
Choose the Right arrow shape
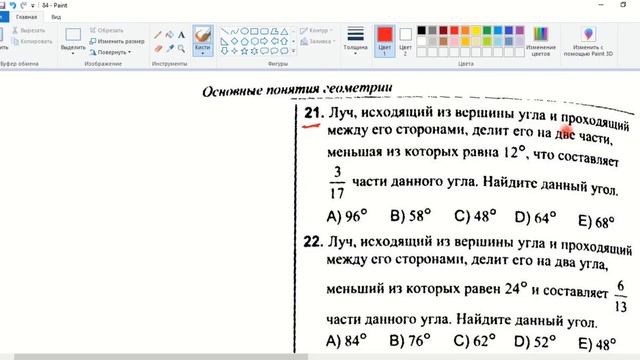pos(264,41)
